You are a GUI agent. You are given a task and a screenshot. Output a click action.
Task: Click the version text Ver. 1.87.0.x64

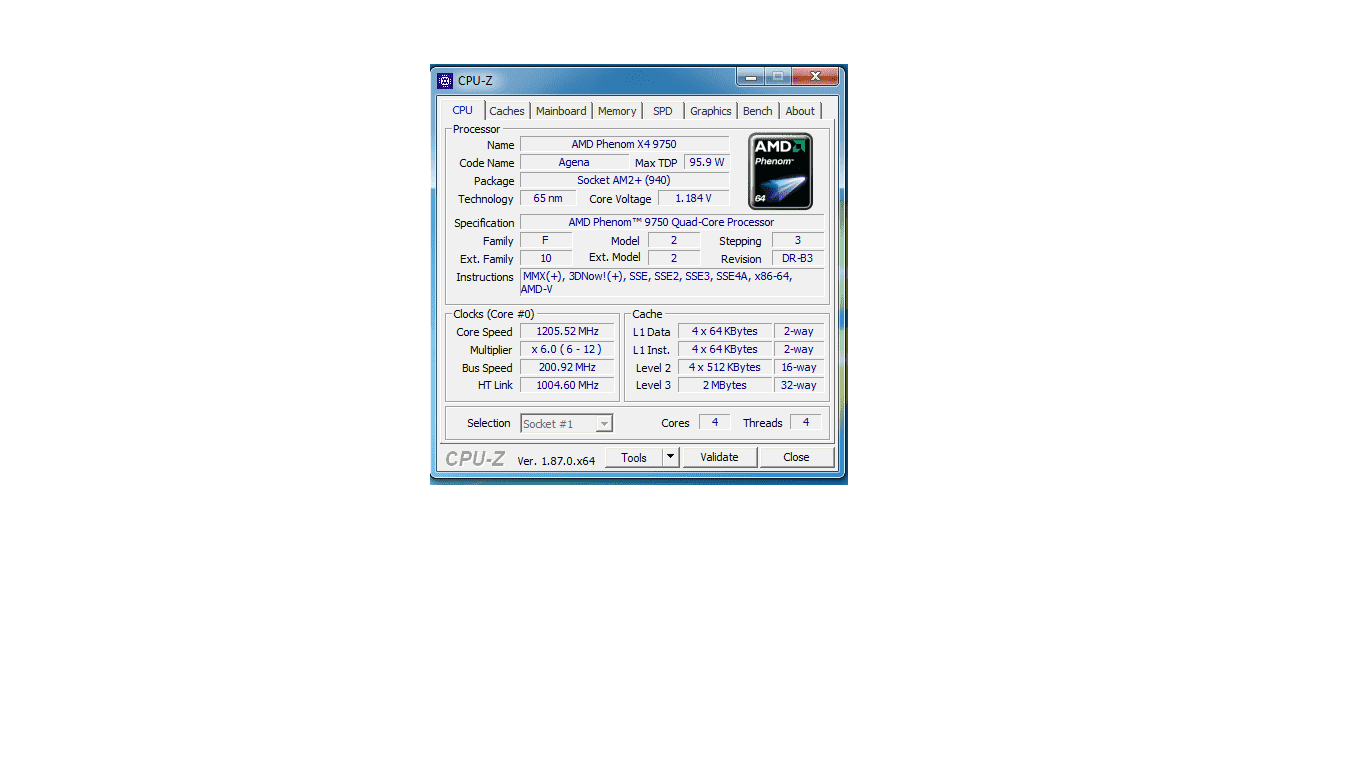point(556,461)
